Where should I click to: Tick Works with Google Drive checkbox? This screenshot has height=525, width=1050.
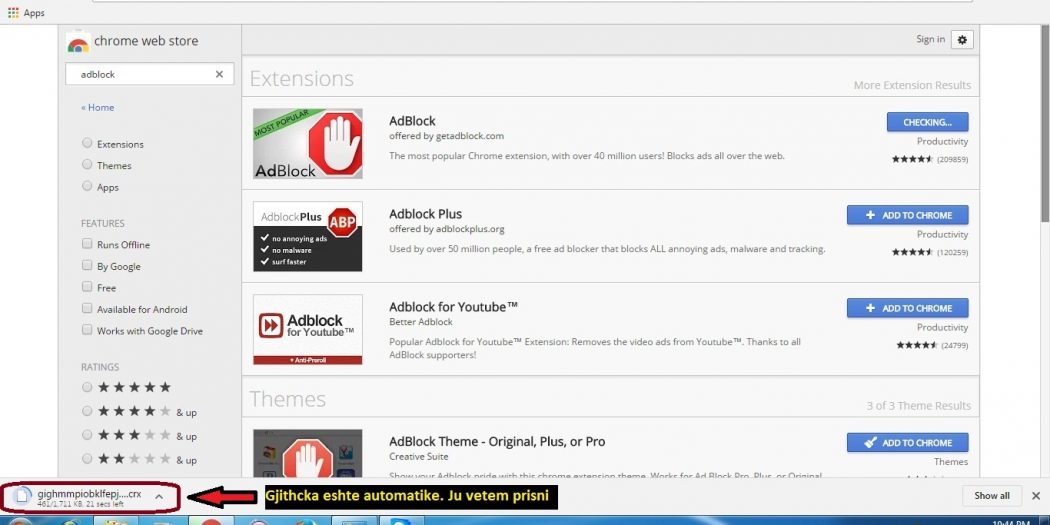pos(87,330)
